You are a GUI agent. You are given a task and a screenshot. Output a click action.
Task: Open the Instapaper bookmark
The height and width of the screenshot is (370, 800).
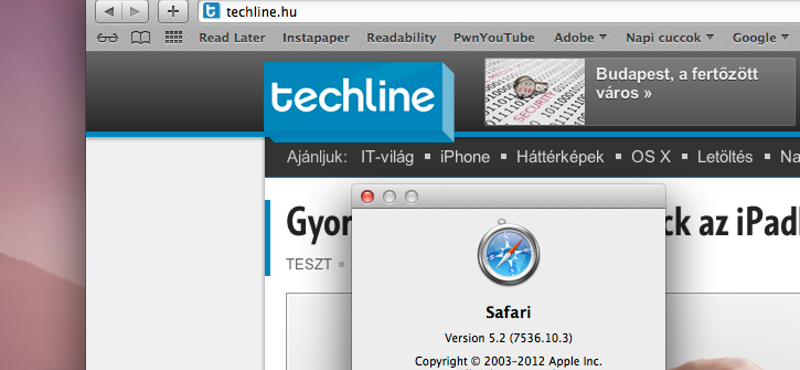click(x=316, y=38)
